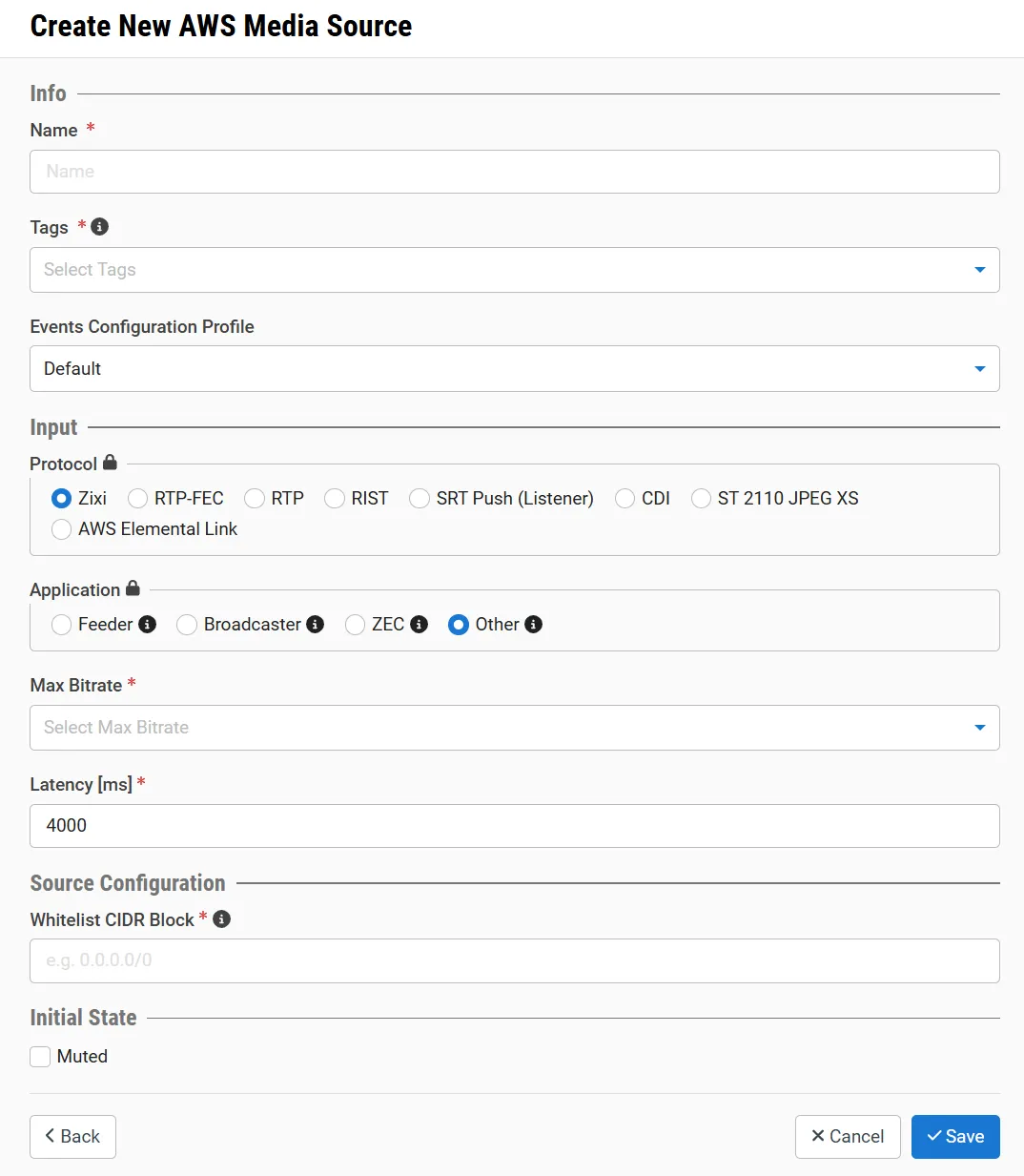Select the RIST protocol
Image resolution: width=1024 pixels, height=1176 pixels.
(x=335, y=499)
